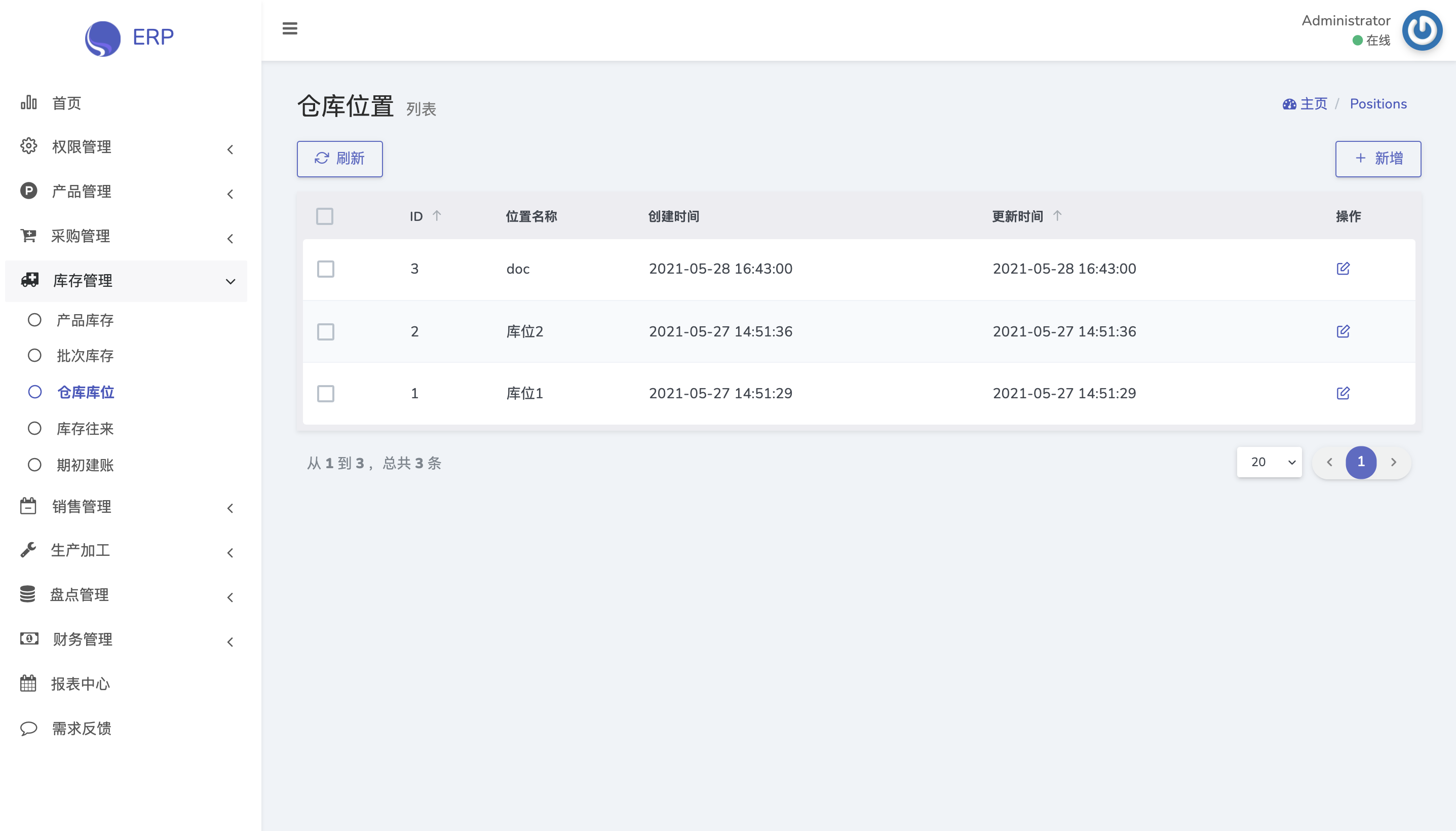Select the 批次库存 circle marker
1456x831 pixels.
pyautogui.click(x=35, y=356)
